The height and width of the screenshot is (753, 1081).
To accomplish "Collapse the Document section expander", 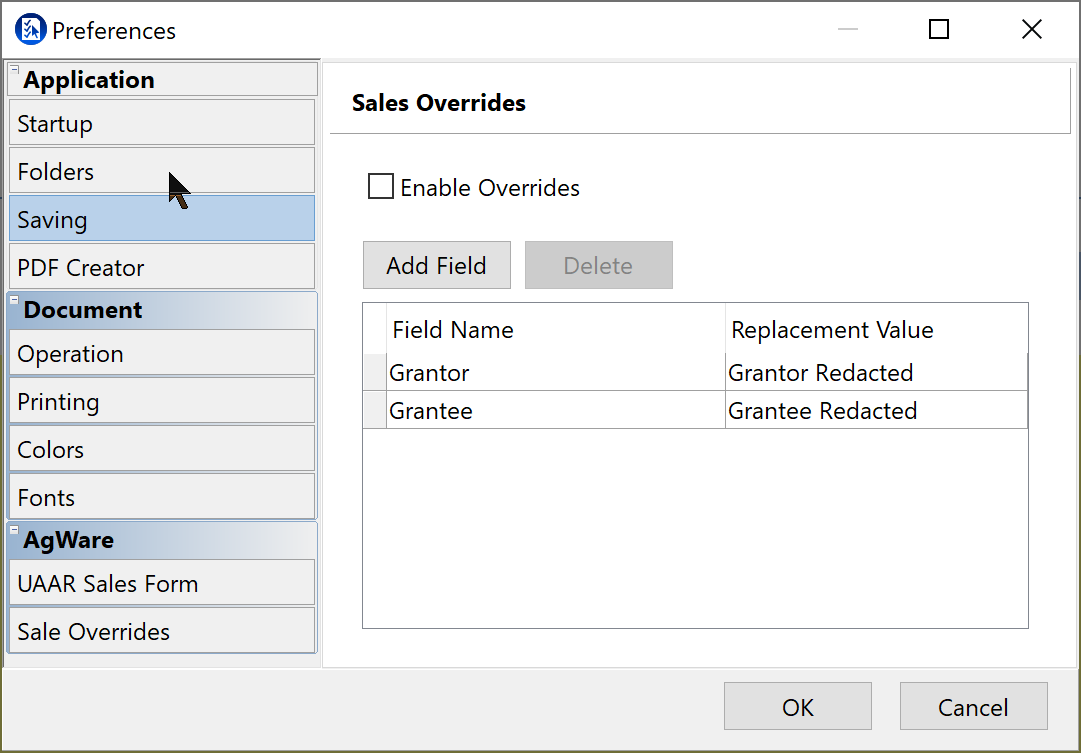I will click(15, 300).
